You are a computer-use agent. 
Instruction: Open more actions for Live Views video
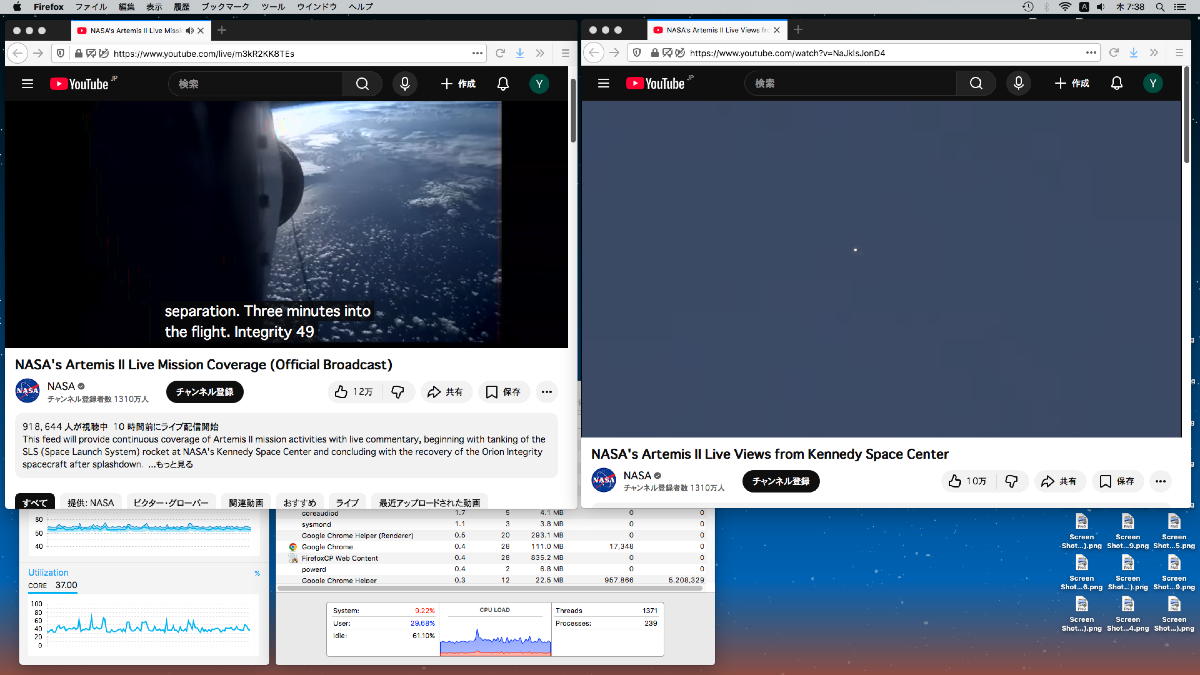pyautogui.click(x=1160, y=481)
